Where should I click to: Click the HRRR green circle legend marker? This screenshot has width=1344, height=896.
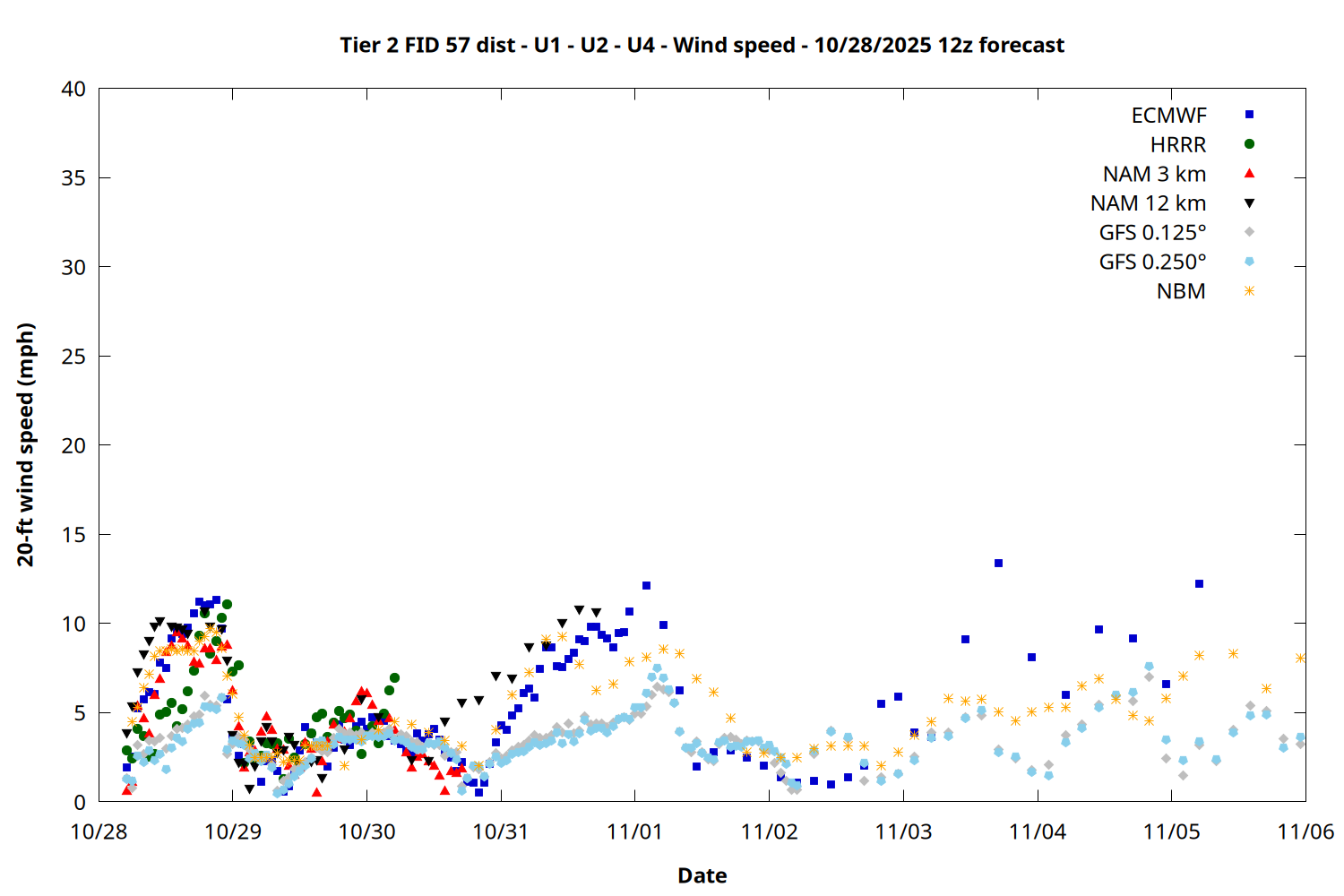pos(1249,144)
